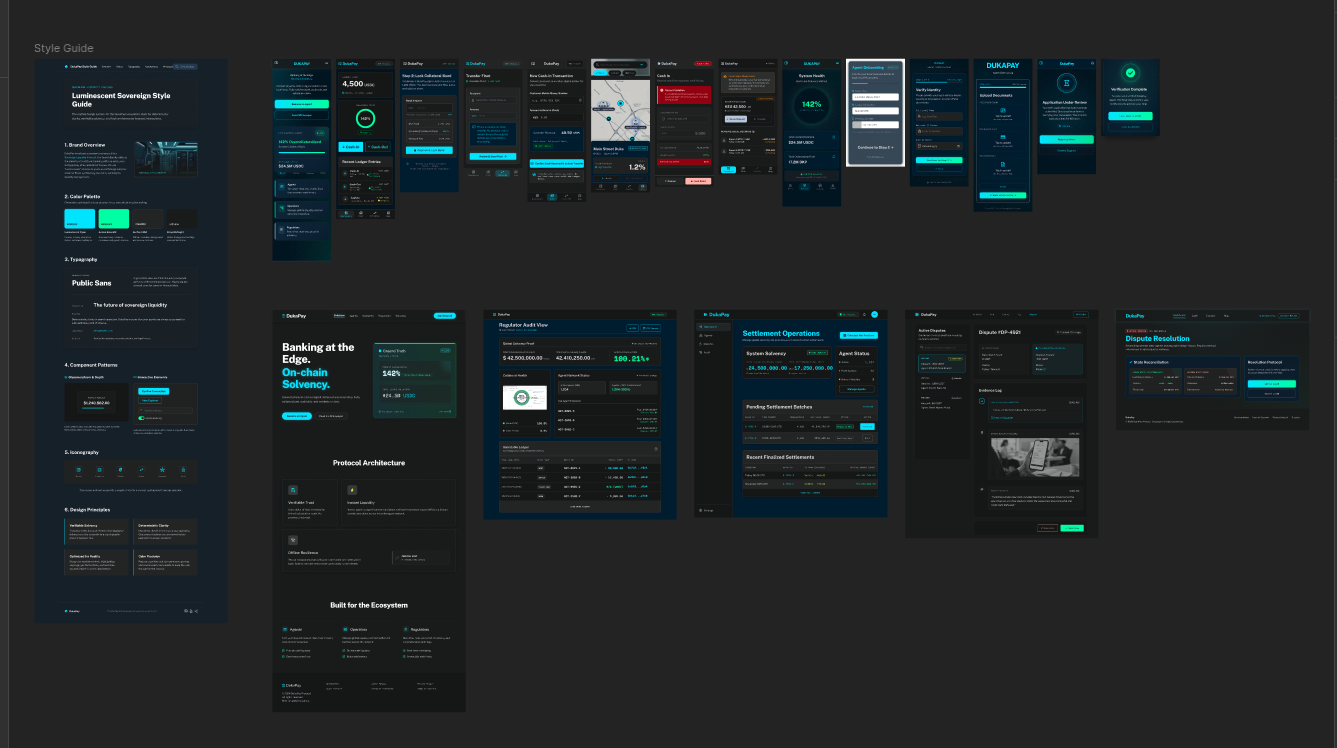Click the green 142% ring in the 4,500 balance frame
The width and height of the screenshot is (1337, 748).
(366, 118)
